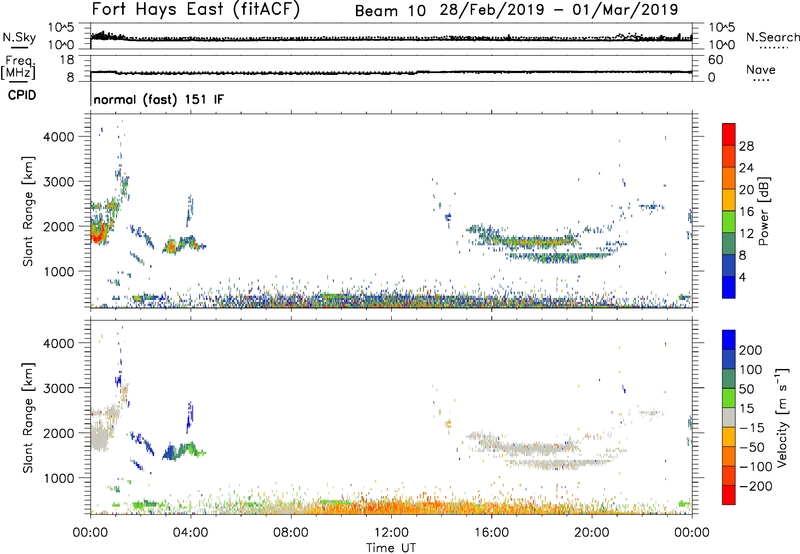Click the 'Nave' legend label
This screenshot has height=554, width=800.
coord(760,69)
